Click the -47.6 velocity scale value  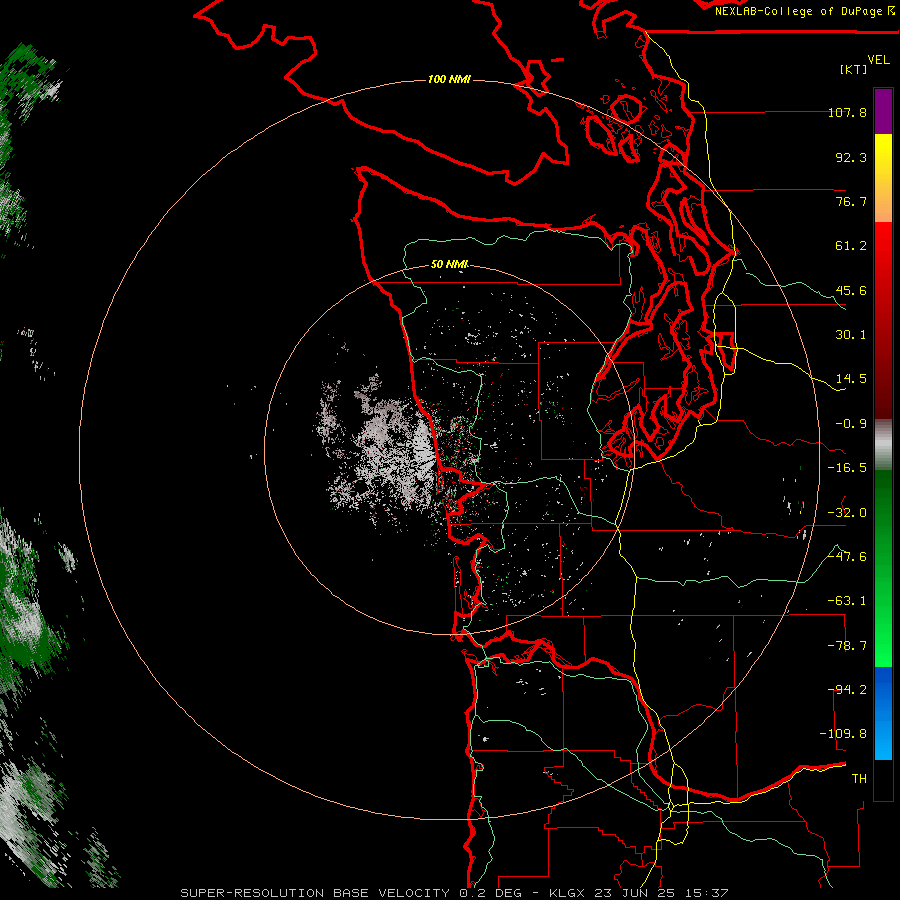(847, 557)
